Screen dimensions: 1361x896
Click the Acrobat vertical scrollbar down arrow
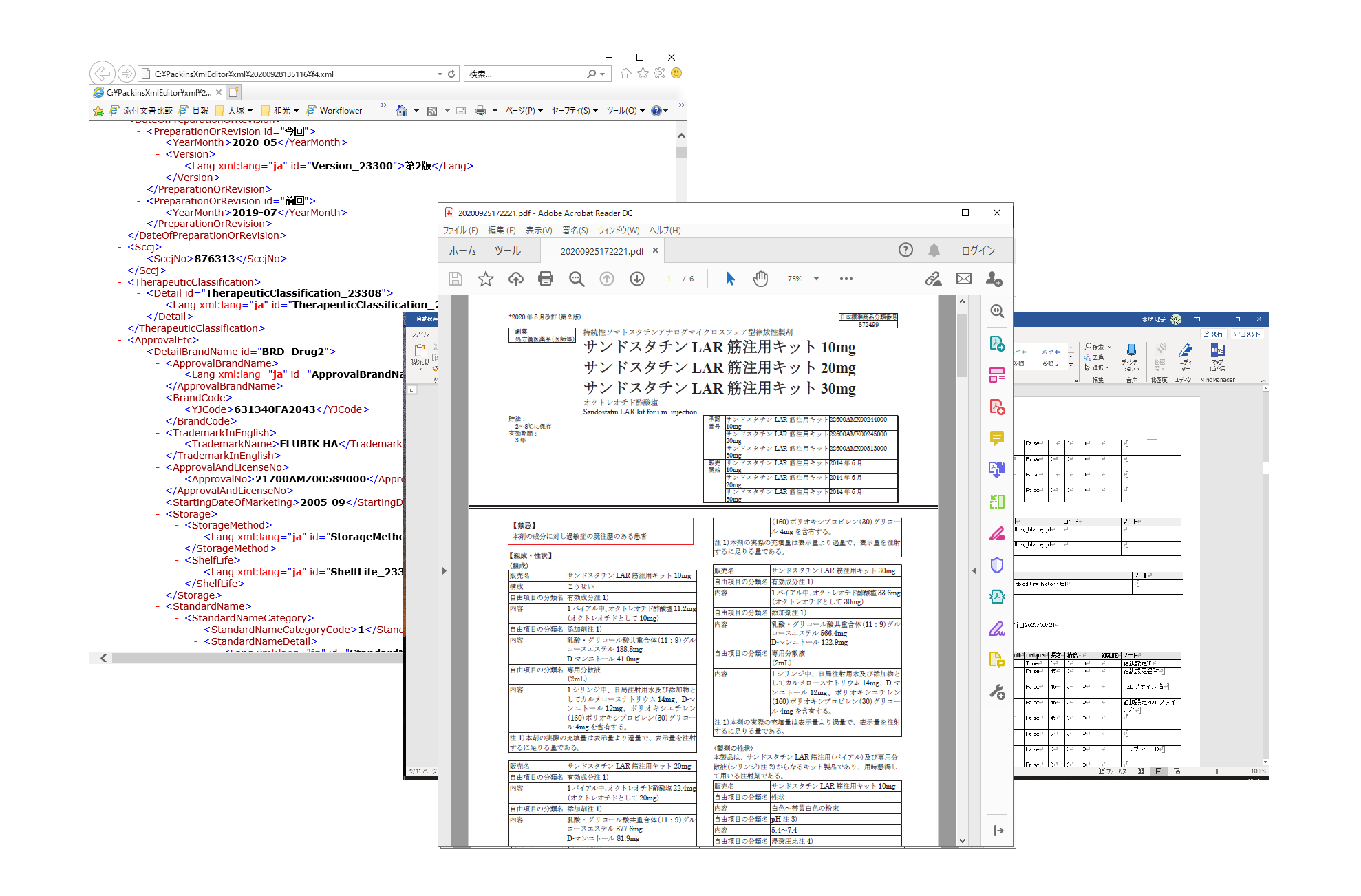[962, 841]
